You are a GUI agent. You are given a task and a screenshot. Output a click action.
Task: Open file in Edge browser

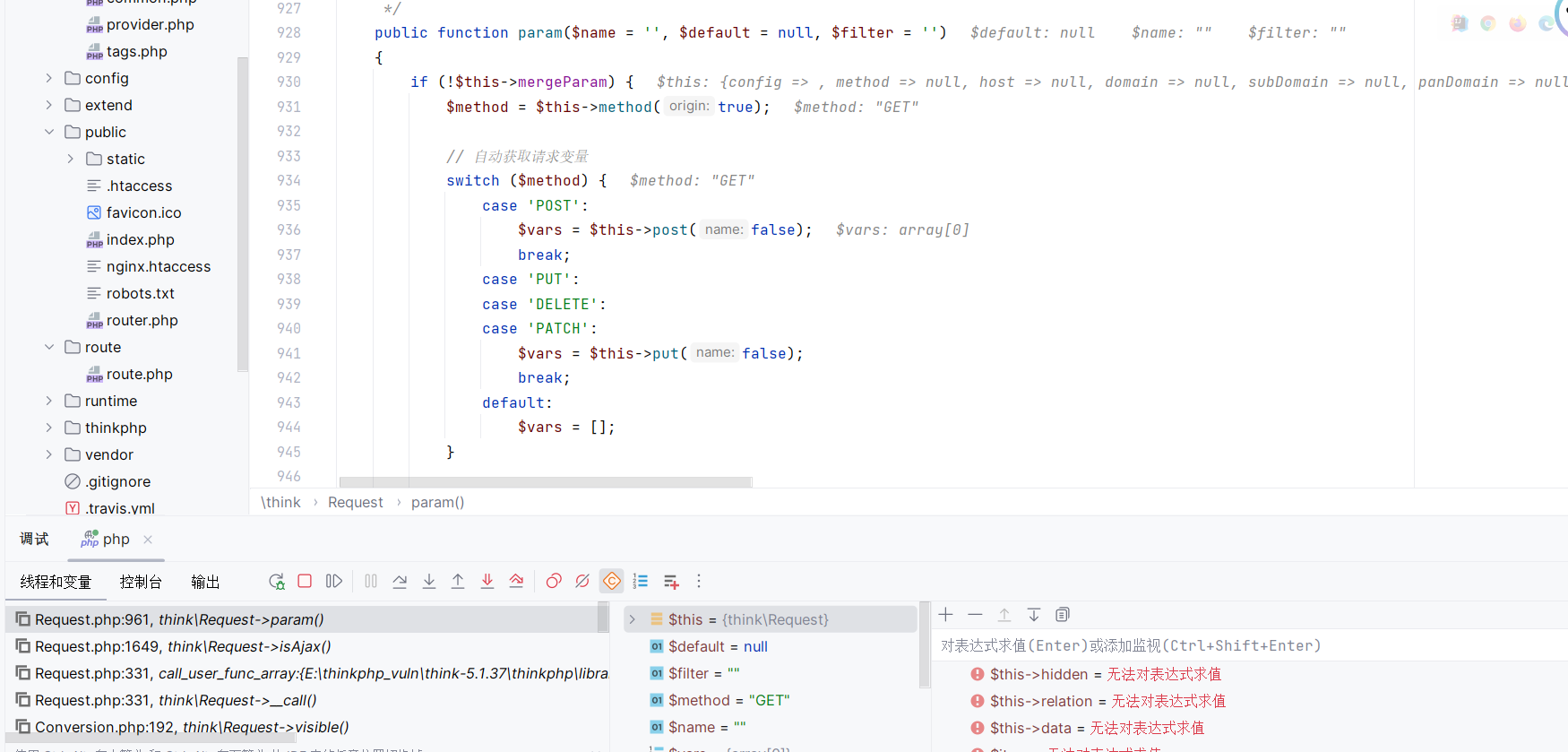[x=1546, y=23]
